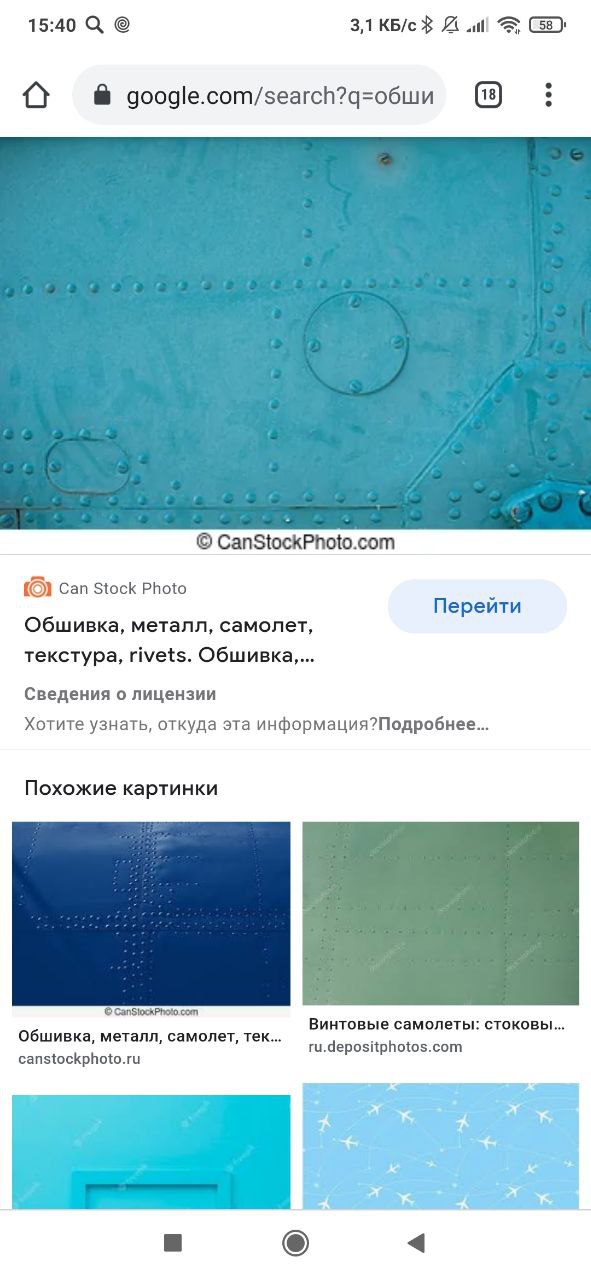Open the dark blue riveted metal thumbnail
The width and height of the screenshot is (591, 1280).
[x=151, y=919]
